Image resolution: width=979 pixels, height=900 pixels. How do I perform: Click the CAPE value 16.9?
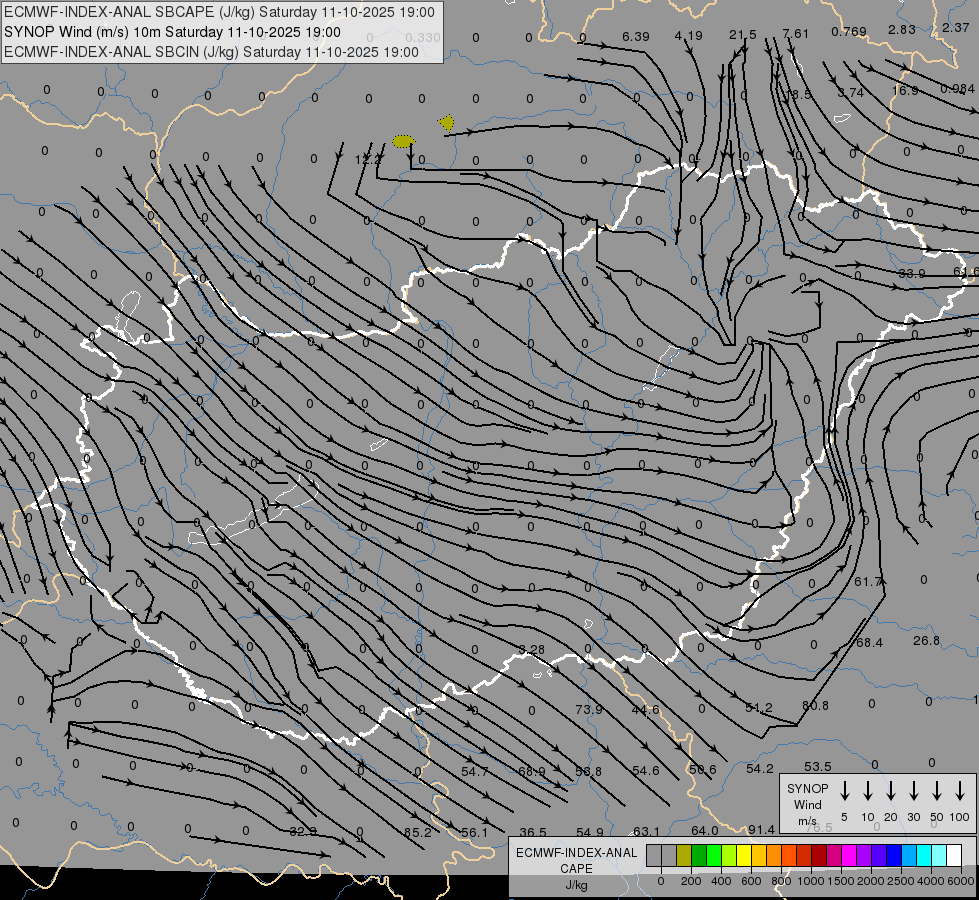coord(905,91)
